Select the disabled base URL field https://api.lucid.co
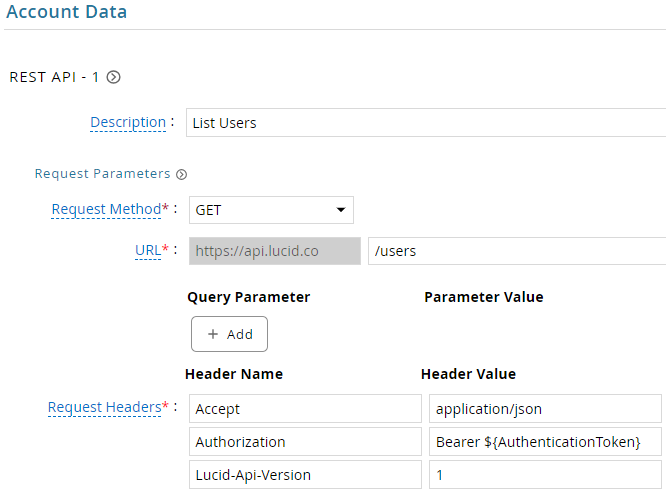The width and height of the screenshot is (666, 492). point(275,251)
